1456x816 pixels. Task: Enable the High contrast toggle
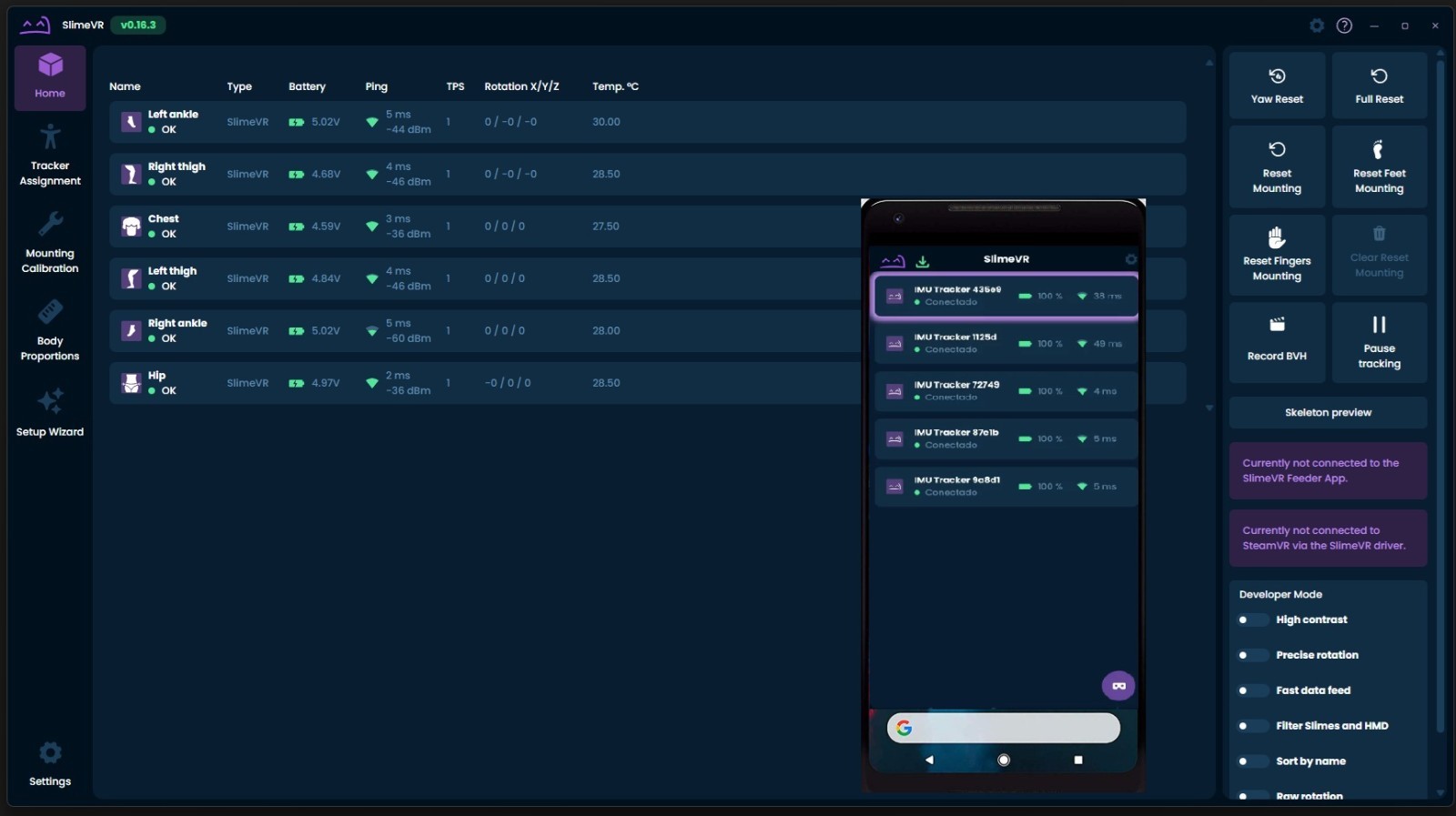[1252, 620]
